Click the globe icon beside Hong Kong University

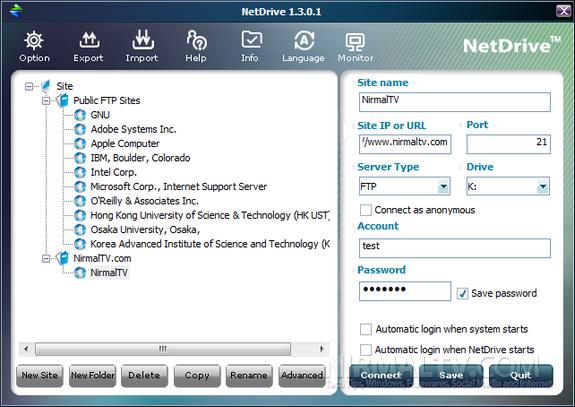point(80,215)
